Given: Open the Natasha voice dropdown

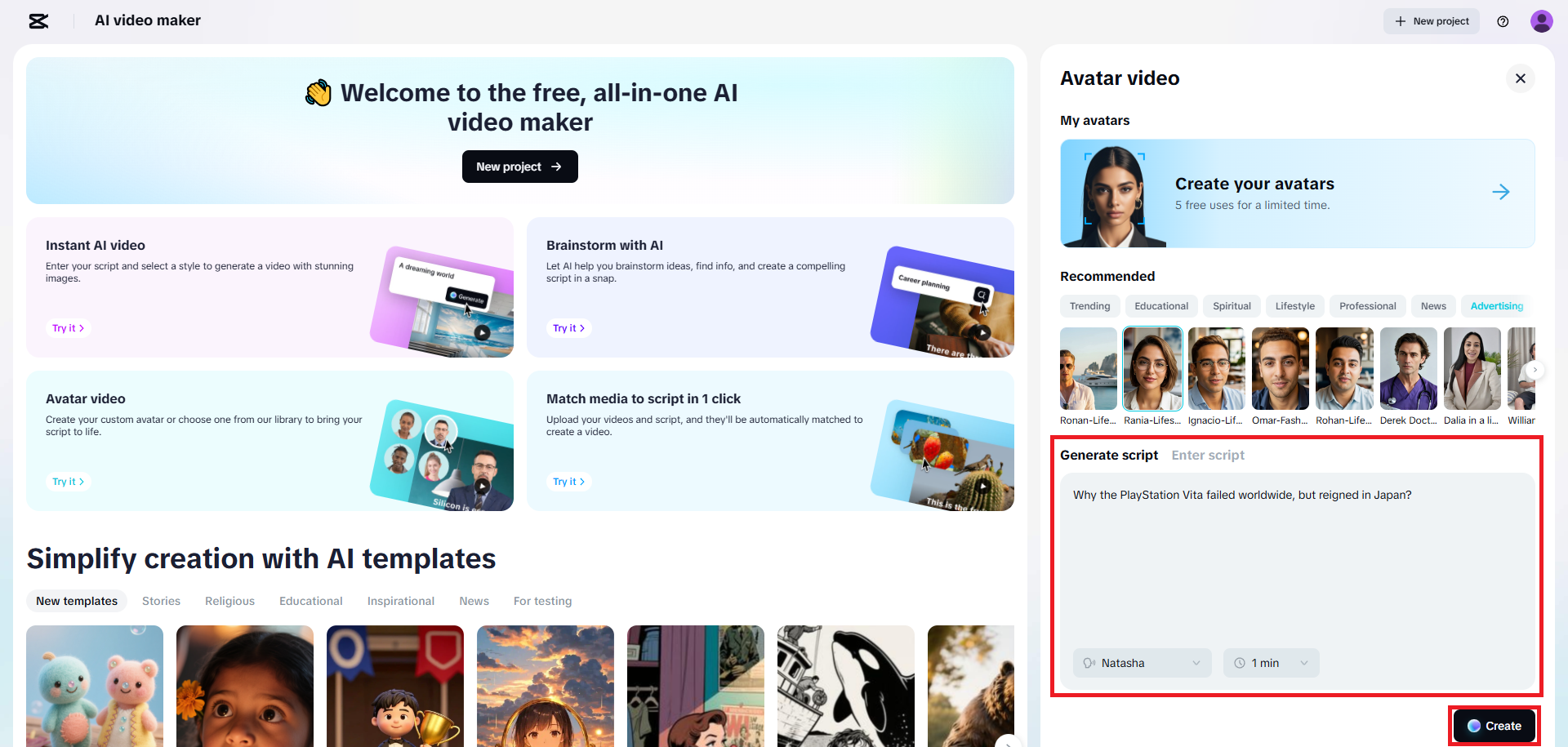Looking at the screenshot, I should point(1142,663).
